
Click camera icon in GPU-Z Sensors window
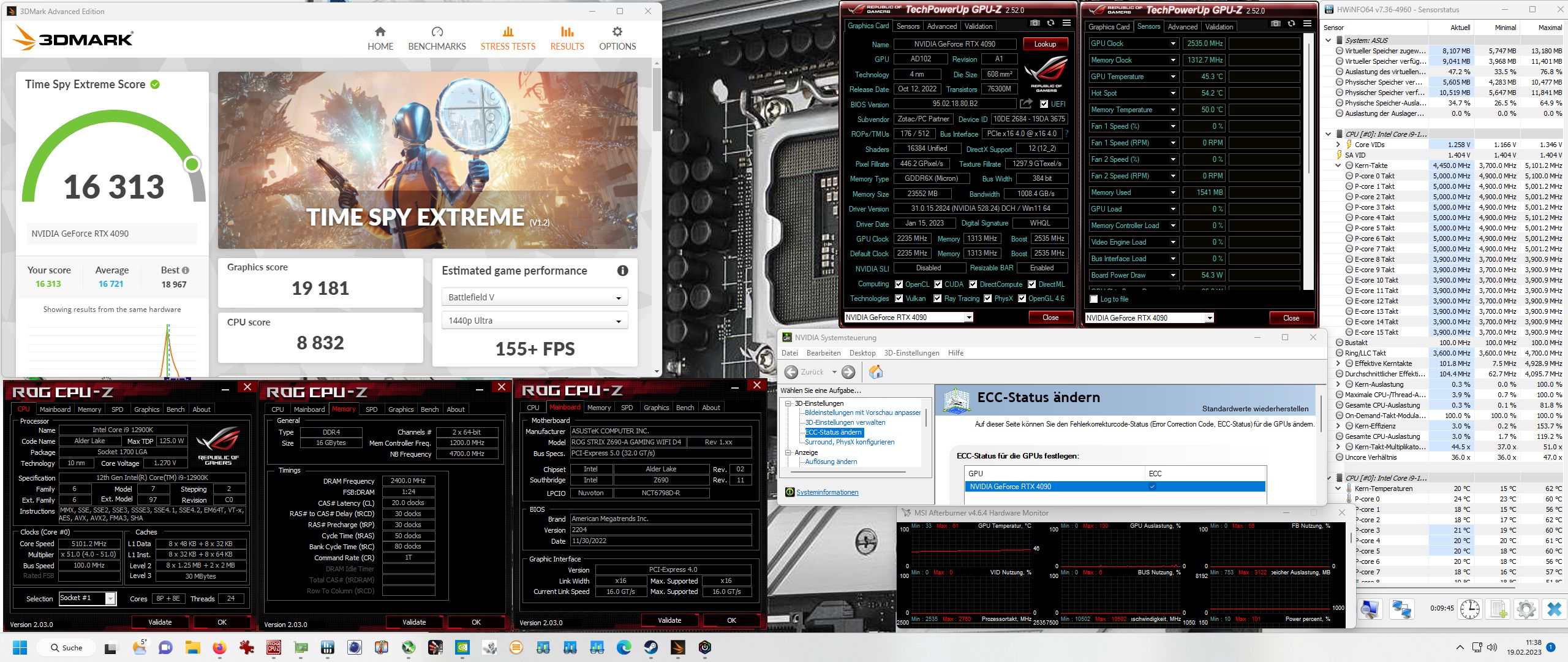[1275, 24]
